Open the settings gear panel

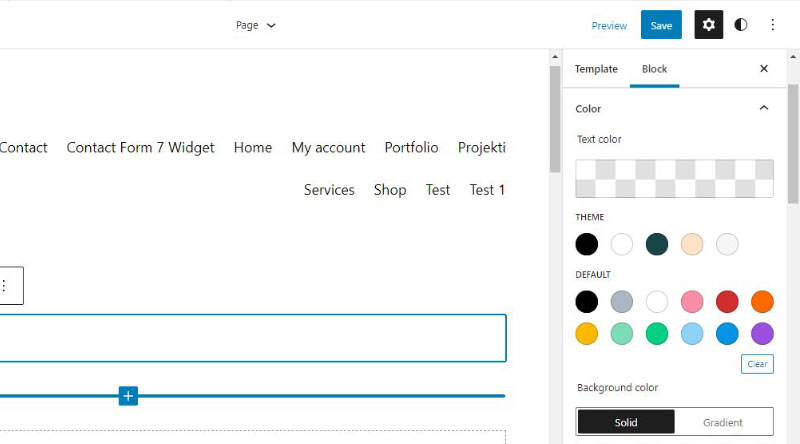pos(709,24)
